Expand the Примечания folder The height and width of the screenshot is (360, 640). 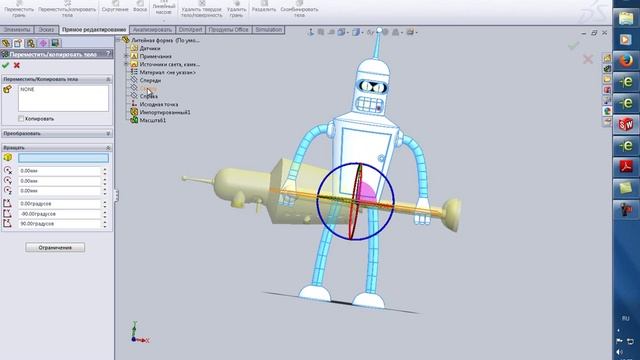pos(127,56)
